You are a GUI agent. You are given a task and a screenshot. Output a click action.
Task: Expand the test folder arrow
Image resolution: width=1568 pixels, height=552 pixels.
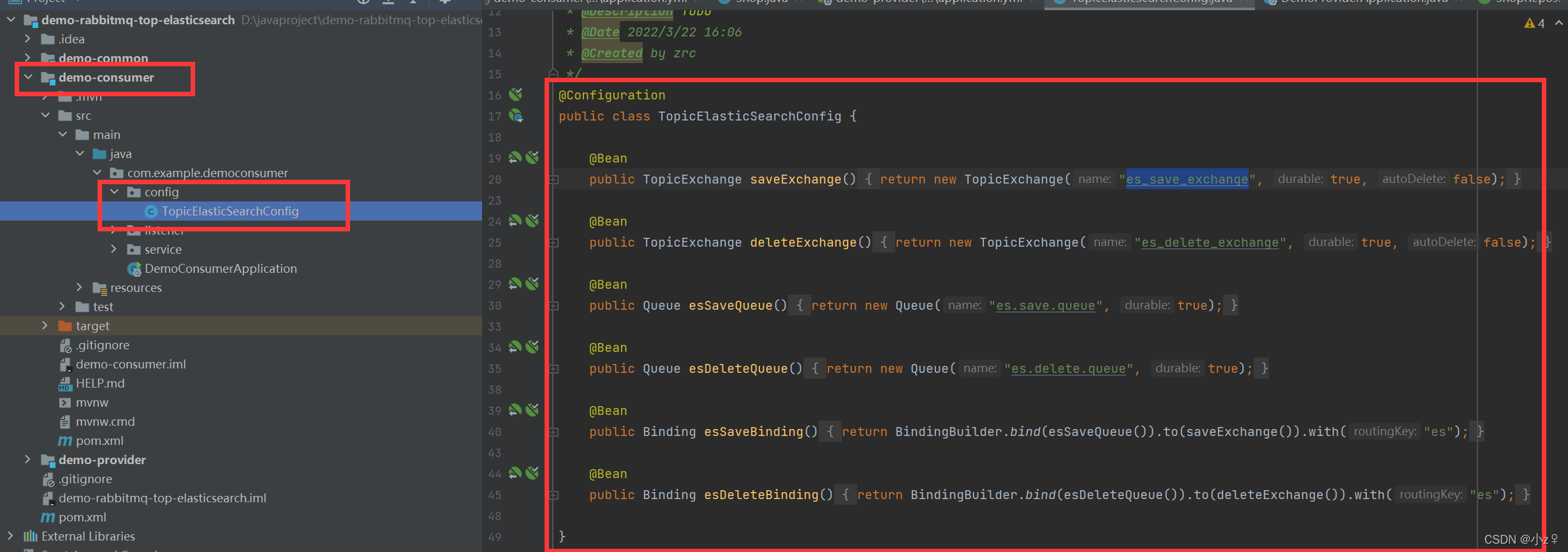pyautogui.click(x=62, y=307)
